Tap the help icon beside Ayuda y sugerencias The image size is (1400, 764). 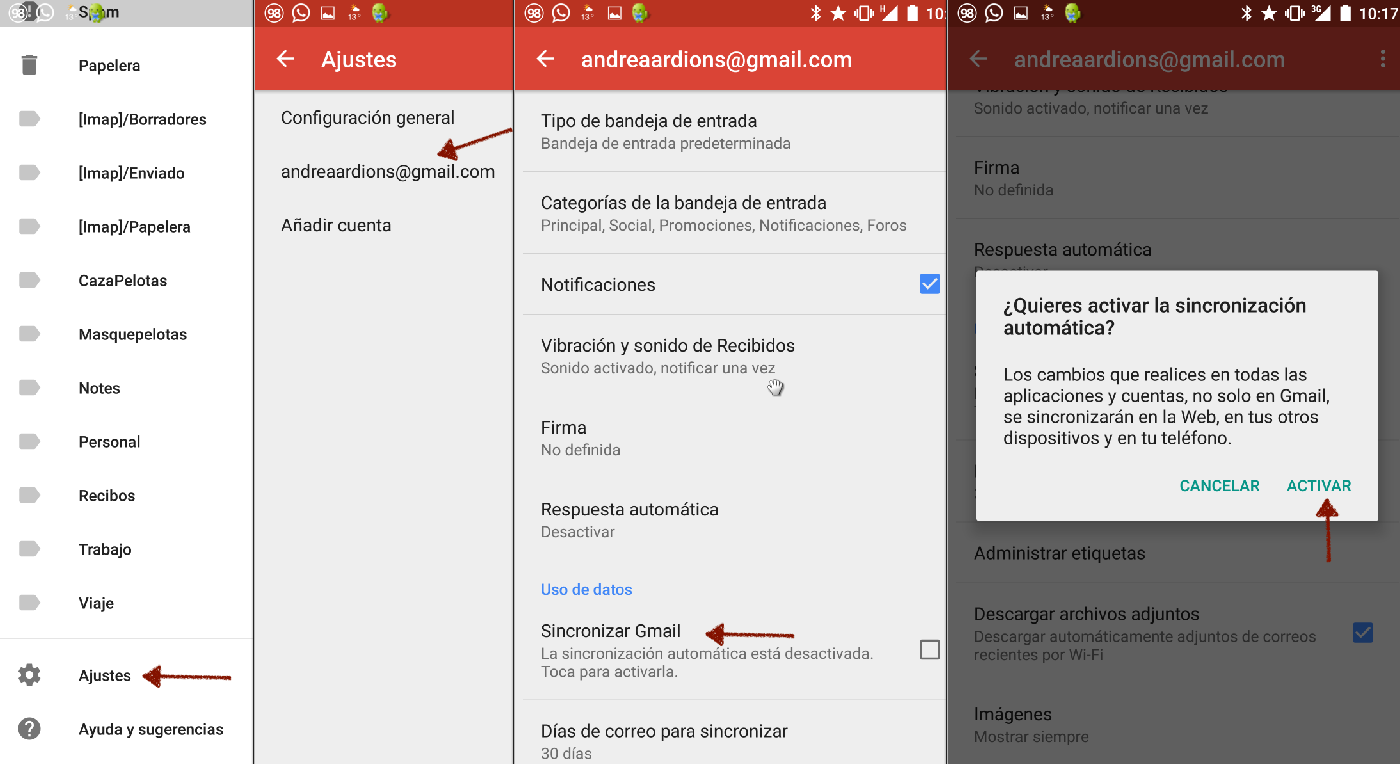click(x=28, y=729)
